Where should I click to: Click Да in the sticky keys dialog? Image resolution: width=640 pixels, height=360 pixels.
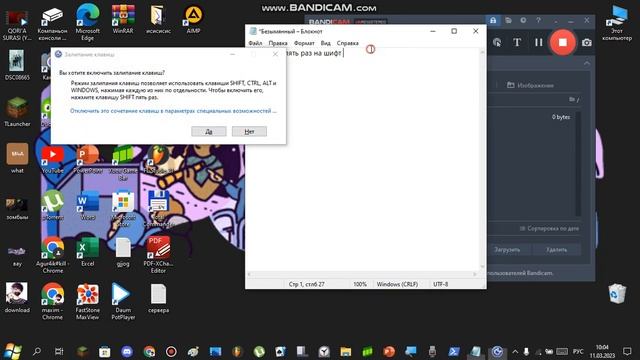coord(209,131)
